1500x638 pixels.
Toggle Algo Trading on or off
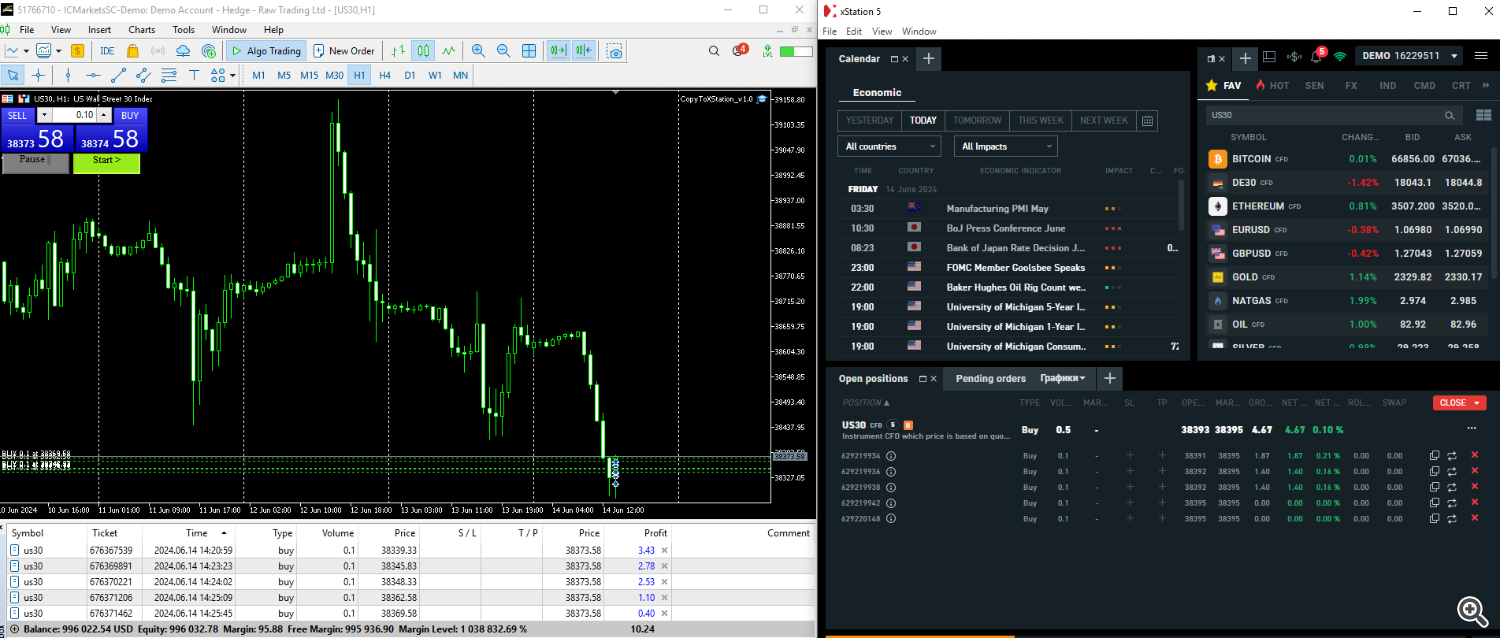pos(265,51)
